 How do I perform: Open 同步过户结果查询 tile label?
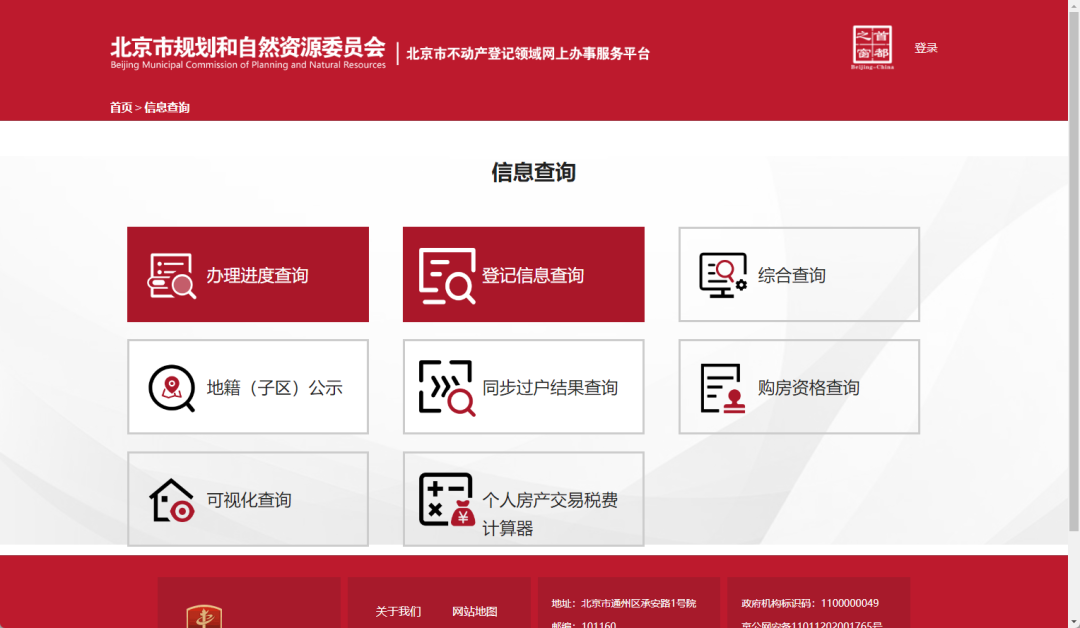tap(550, 388)
